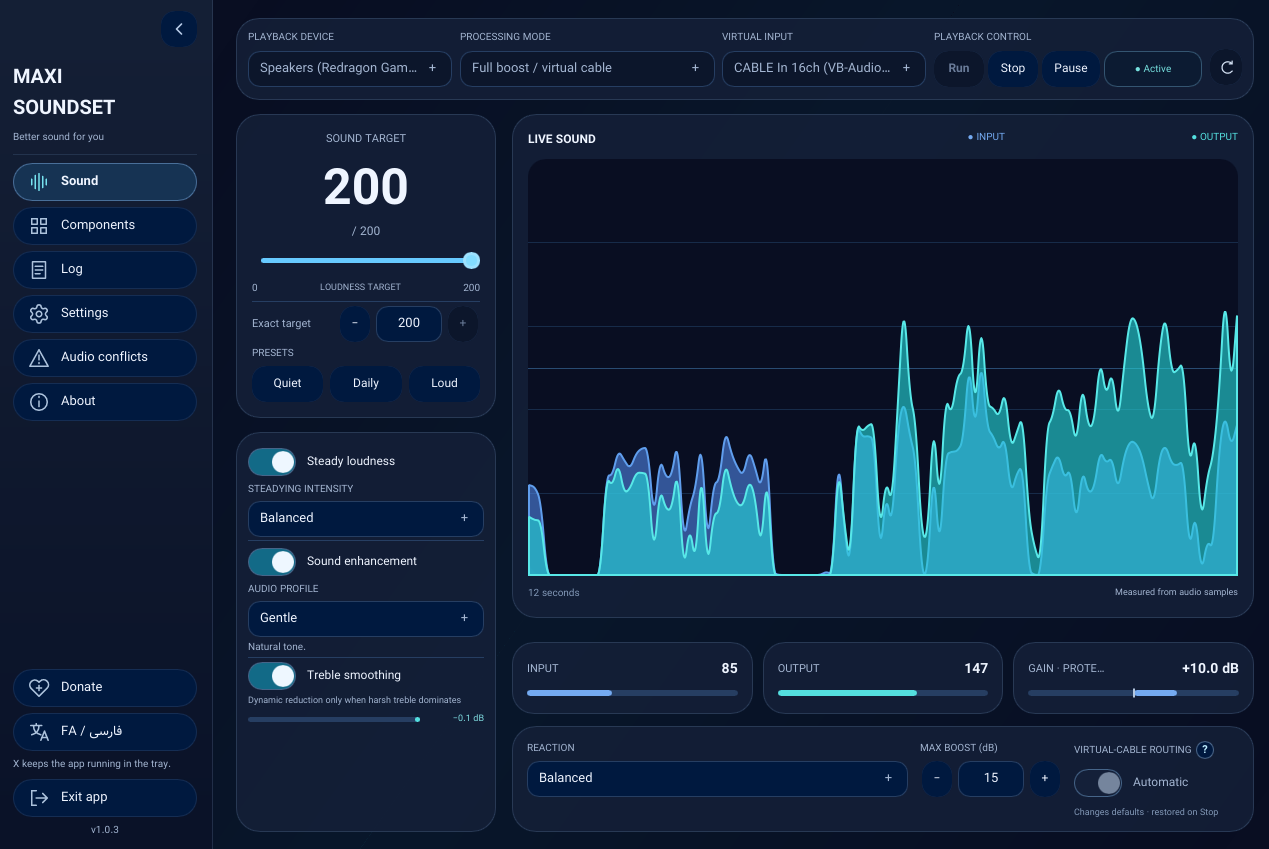Click the loudness target slider handle
This screenshot has width=1269, height=849.
coord(472,261)
